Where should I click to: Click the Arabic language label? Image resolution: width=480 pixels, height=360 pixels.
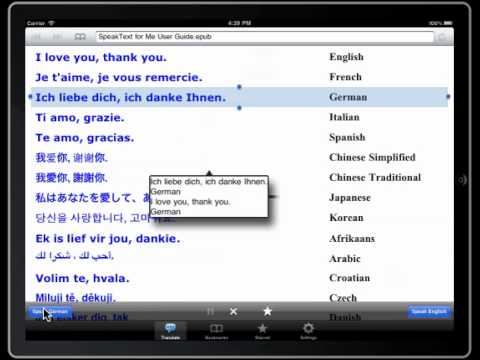345,259
